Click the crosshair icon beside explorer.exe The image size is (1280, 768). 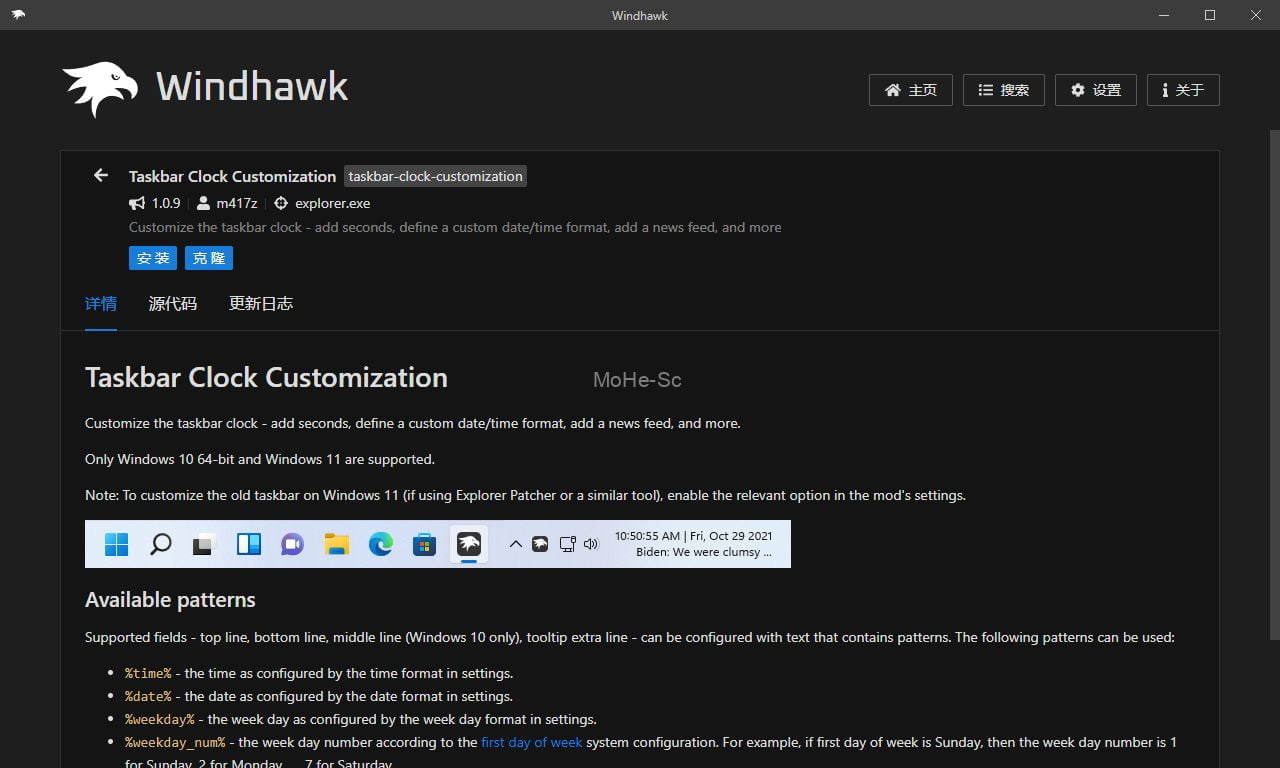(281, 203)
